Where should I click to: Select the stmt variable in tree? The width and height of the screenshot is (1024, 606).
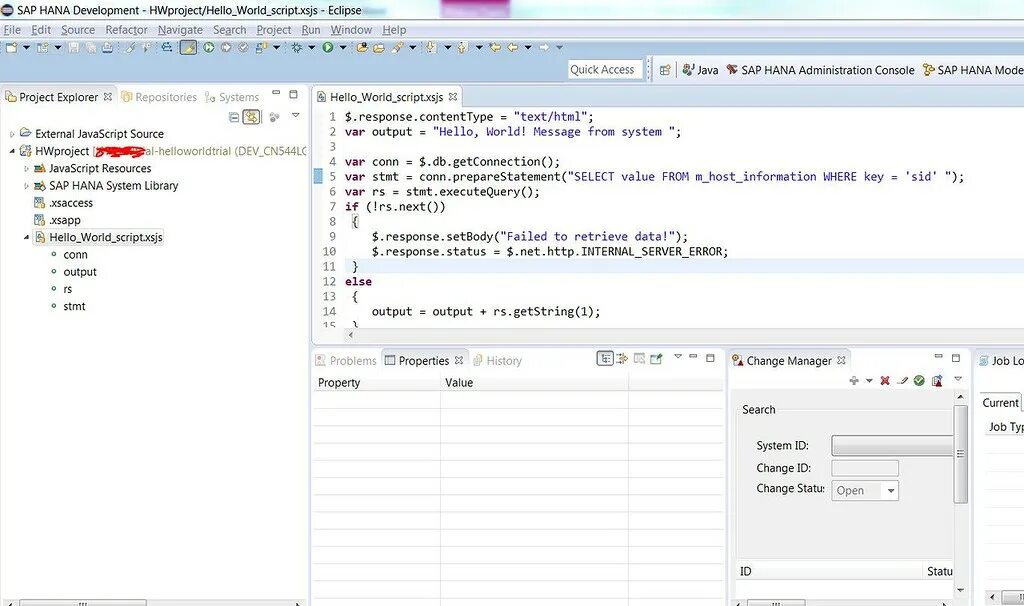[74, 306]
